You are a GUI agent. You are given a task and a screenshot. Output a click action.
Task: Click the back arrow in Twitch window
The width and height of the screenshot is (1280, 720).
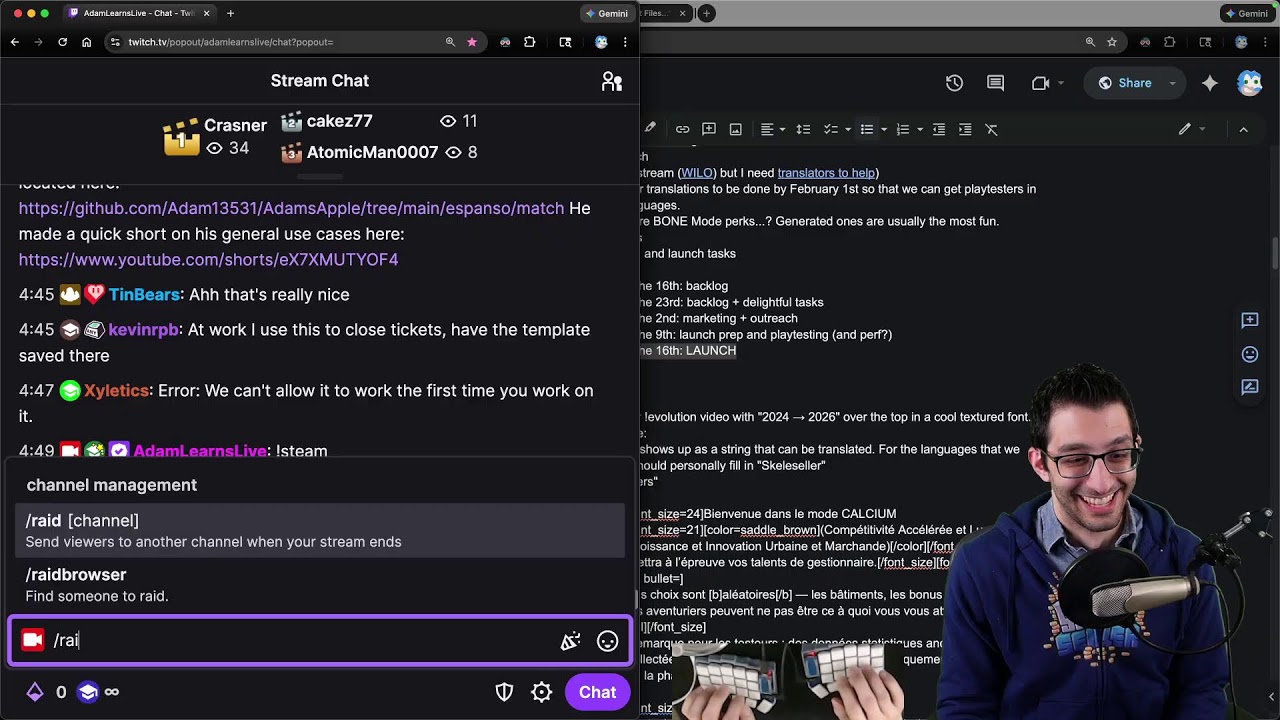point(15,42)
